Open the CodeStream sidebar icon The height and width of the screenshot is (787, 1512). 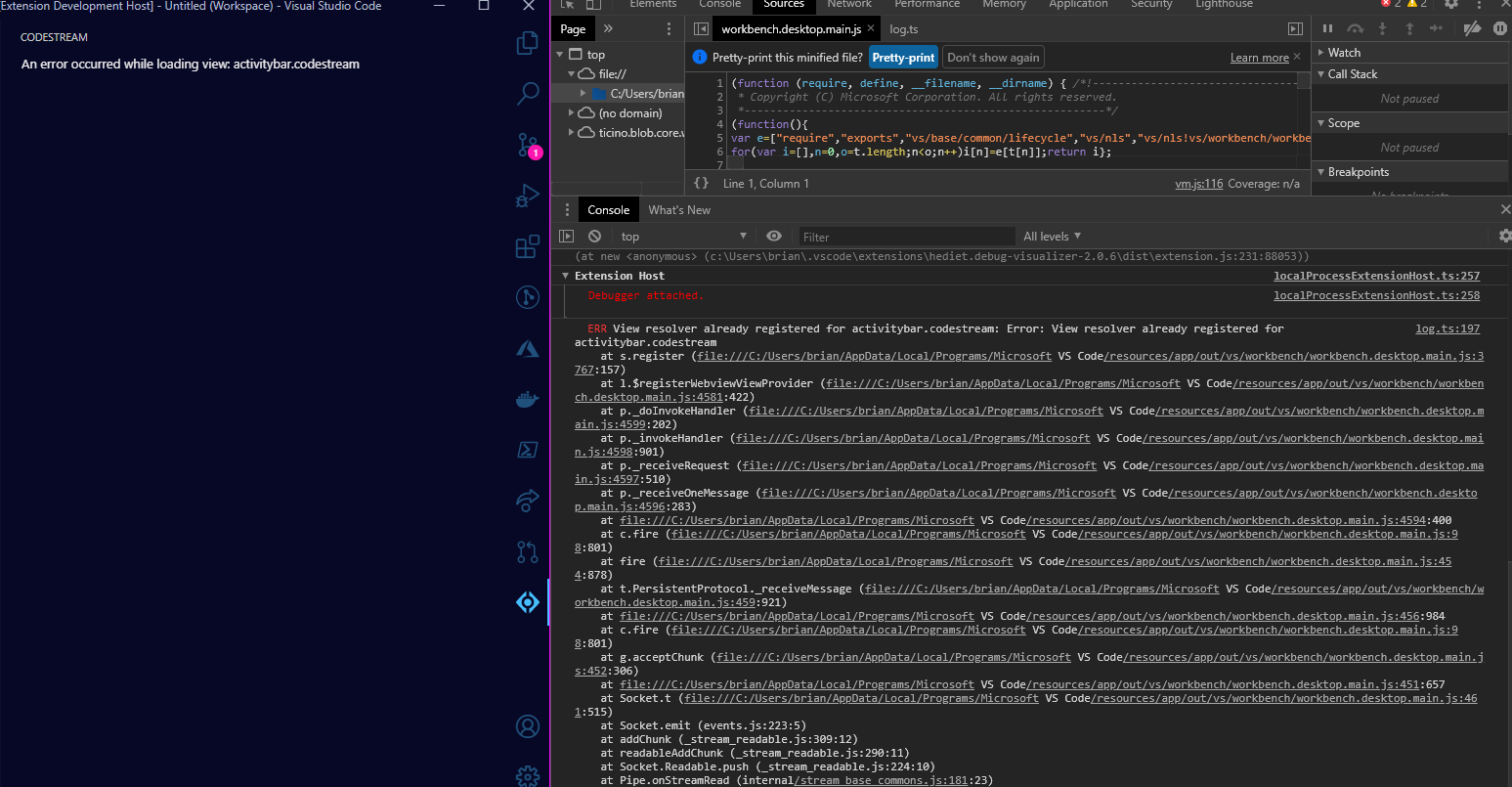tap(528, 602)
